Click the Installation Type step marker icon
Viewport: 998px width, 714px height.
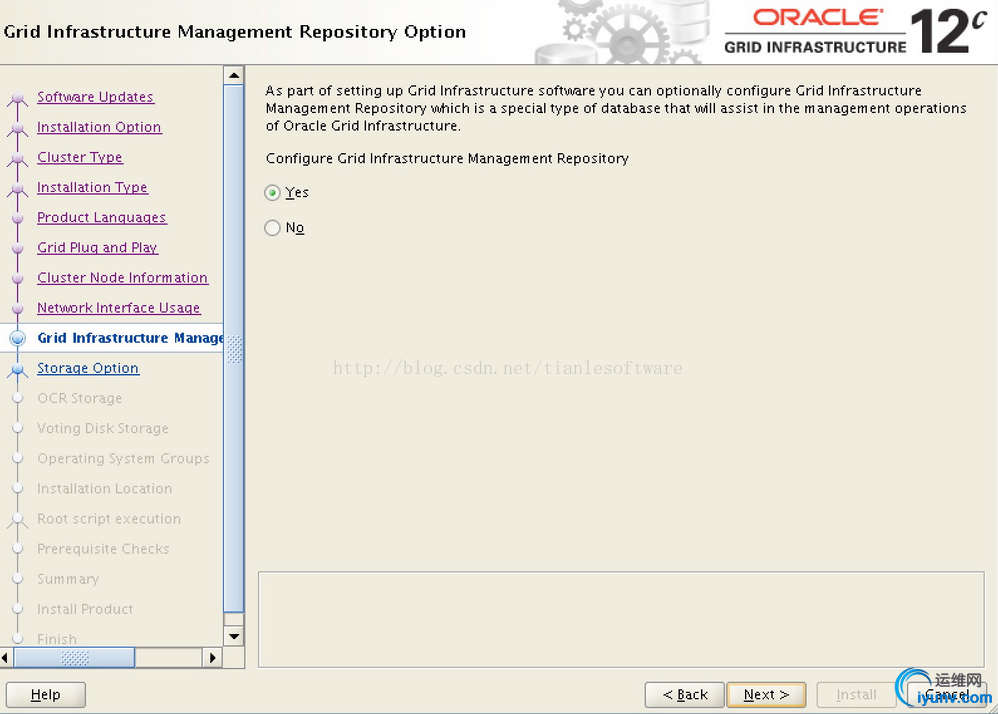coord(18,189)
